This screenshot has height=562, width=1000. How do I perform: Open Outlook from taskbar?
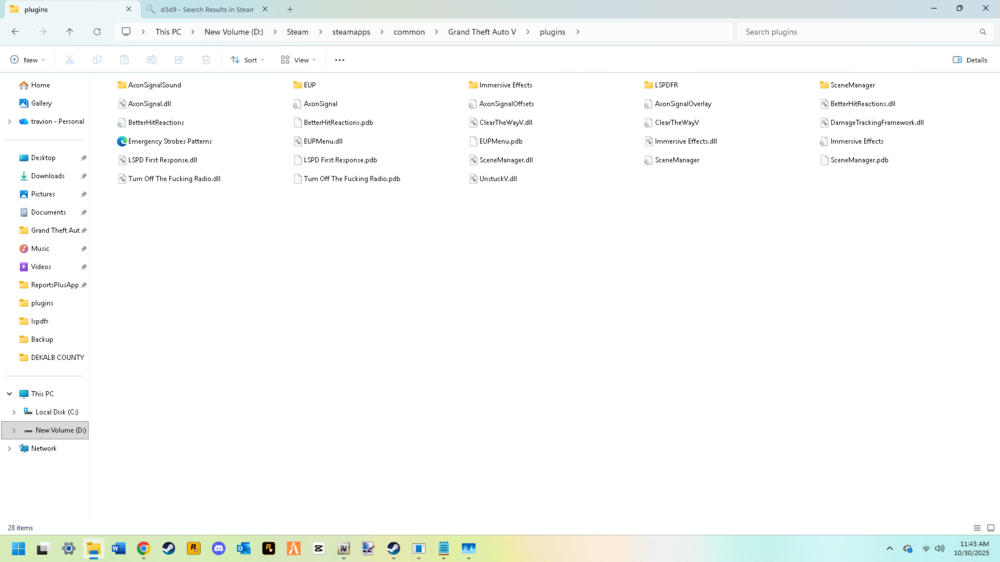(244, 549)
